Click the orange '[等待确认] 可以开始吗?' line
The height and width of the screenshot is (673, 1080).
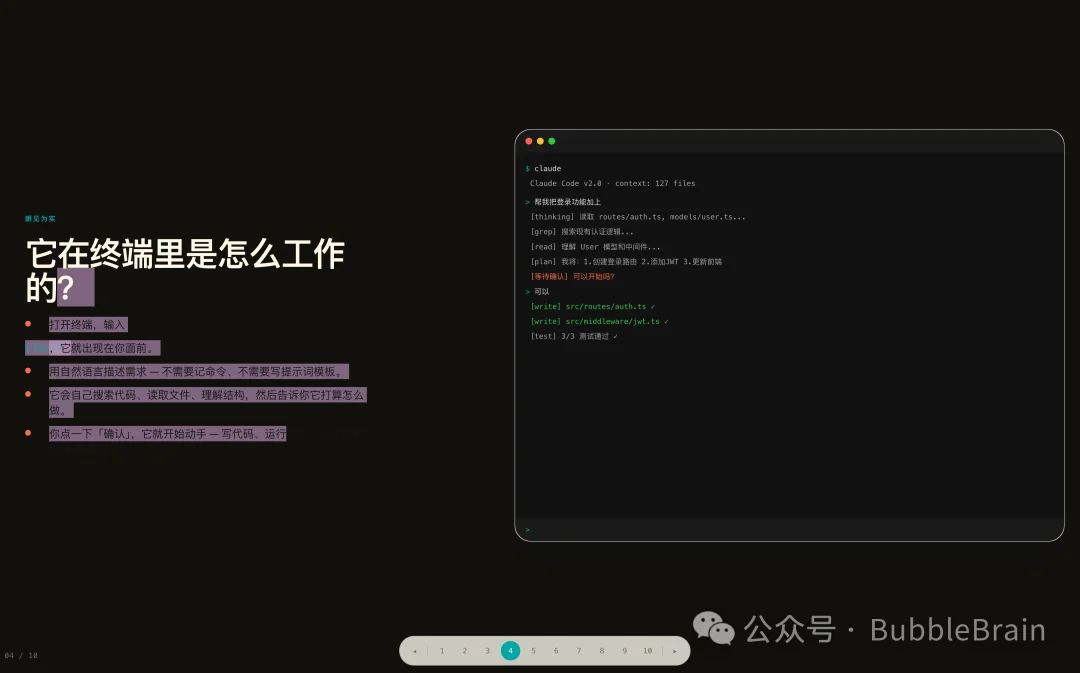click(572, 277)
